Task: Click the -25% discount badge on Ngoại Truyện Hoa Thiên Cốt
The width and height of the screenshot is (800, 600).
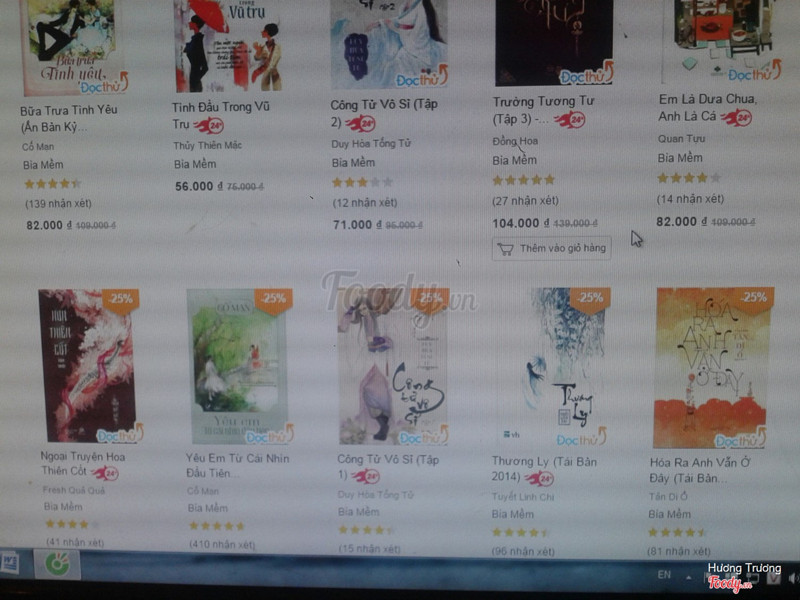Action: [121, 299]
